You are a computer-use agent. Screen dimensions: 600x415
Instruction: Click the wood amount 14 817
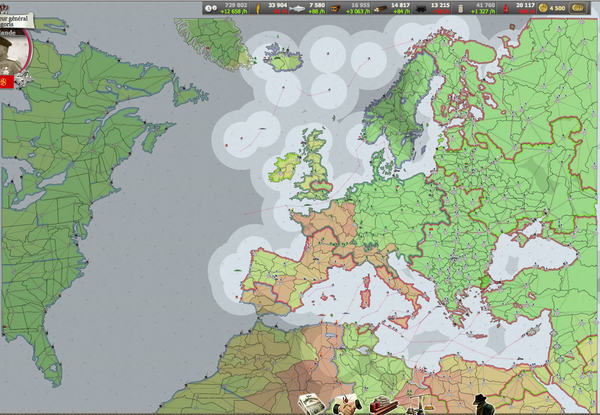(x=400, y=5)
